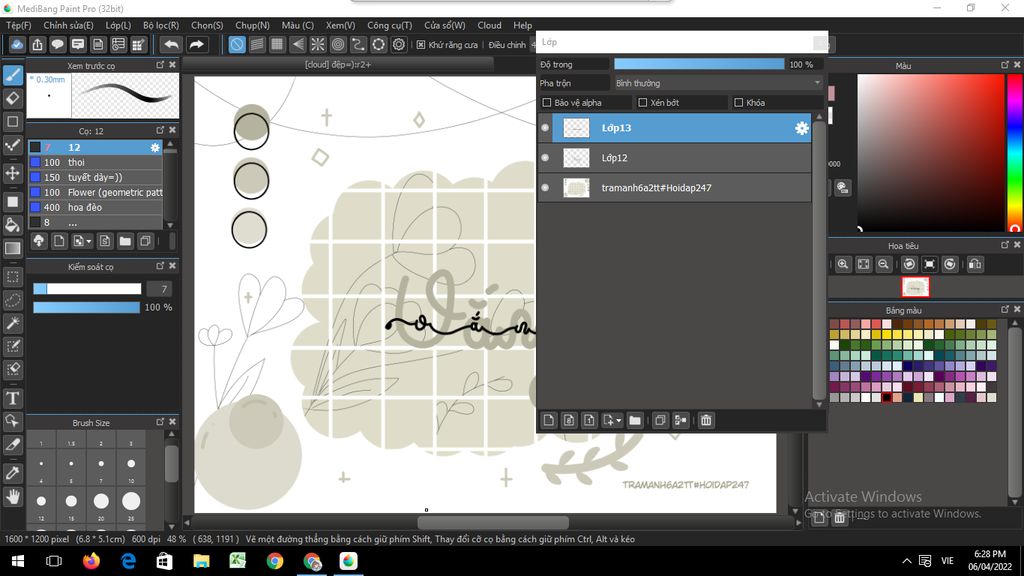The height and width of the screenshot is (576, 1024).
Task: Enable the Khóa lock checkbox
Action: click(739, 103)
